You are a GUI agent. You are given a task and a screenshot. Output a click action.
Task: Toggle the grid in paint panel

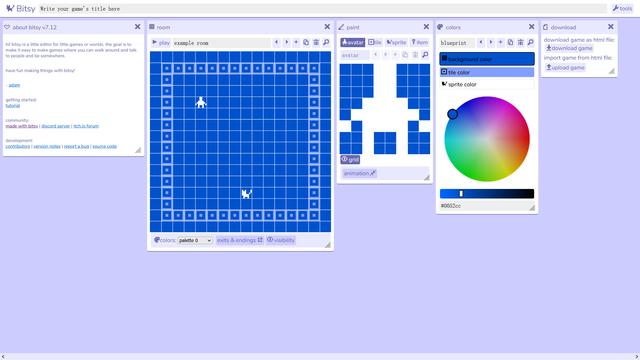[x=350, y=159]
